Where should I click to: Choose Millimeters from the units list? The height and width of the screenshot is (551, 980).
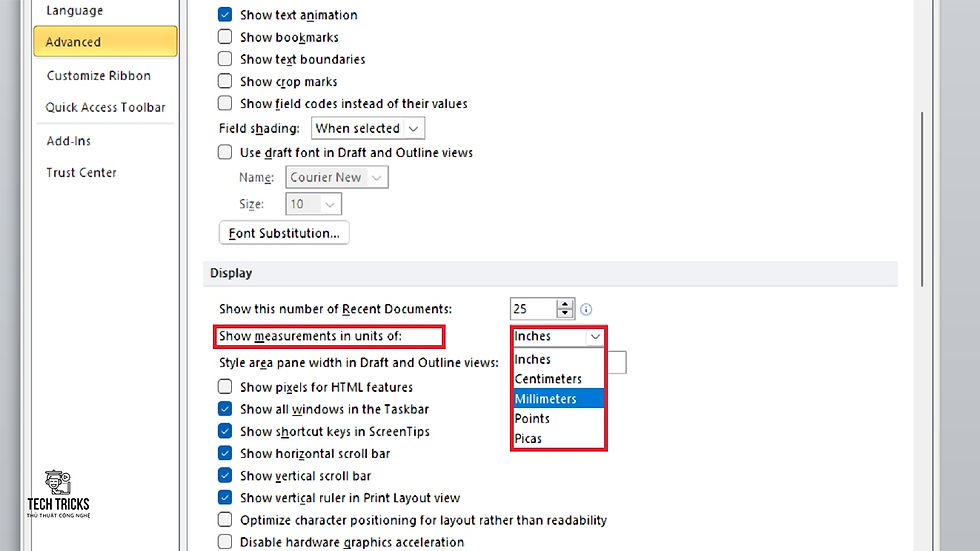click(x=558, y=399)
